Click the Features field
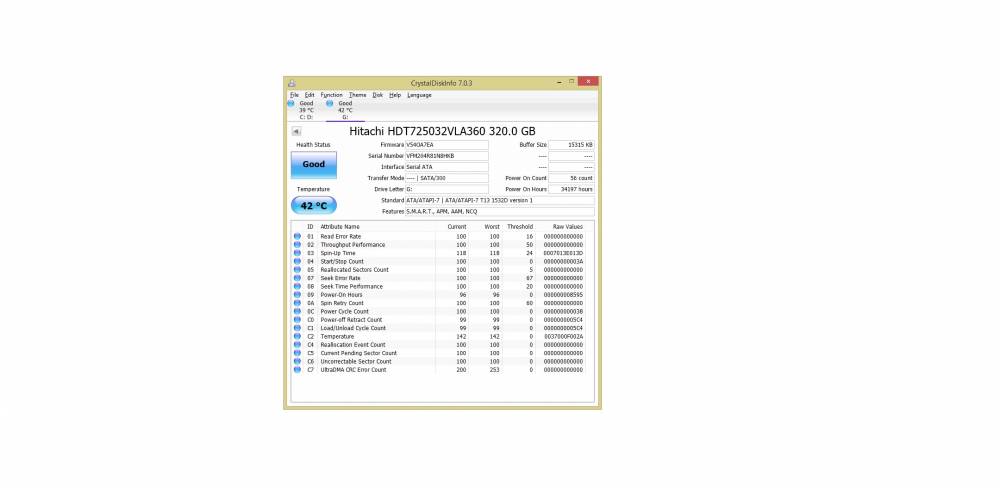The width and height of the screenshot is (1000, 488). click(500, 211)
